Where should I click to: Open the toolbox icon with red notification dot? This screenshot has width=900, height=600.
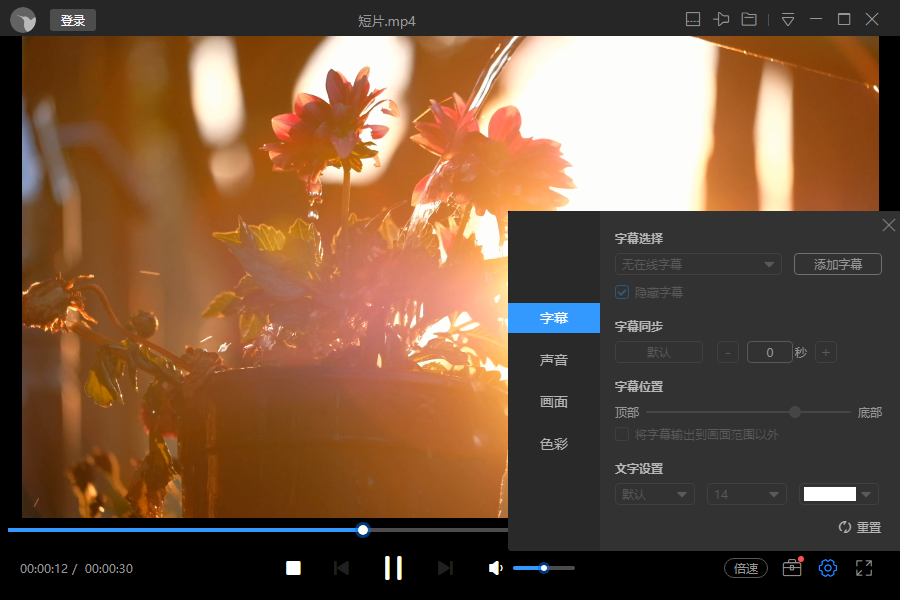(x=791, y=567)
